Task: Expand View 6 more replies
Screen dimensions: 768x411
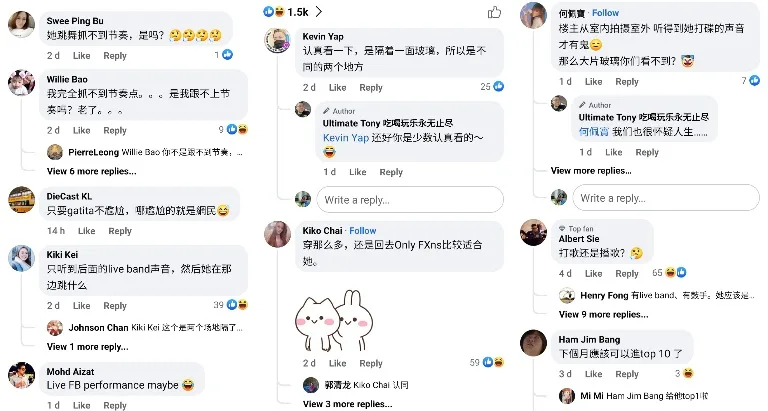Action: (x=92, y=171)
